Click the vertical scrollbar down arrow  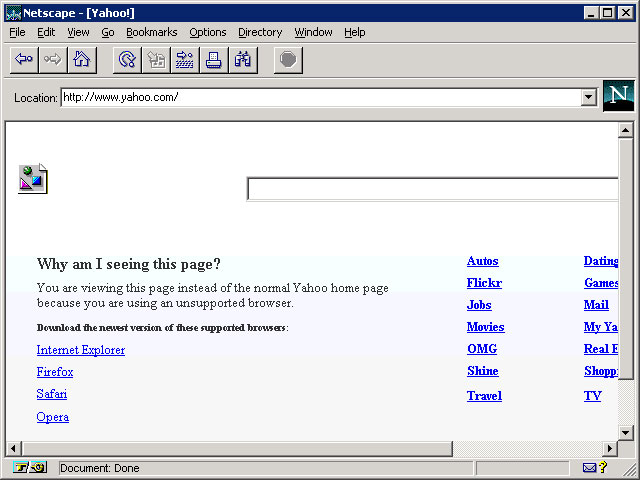(626, 432)
